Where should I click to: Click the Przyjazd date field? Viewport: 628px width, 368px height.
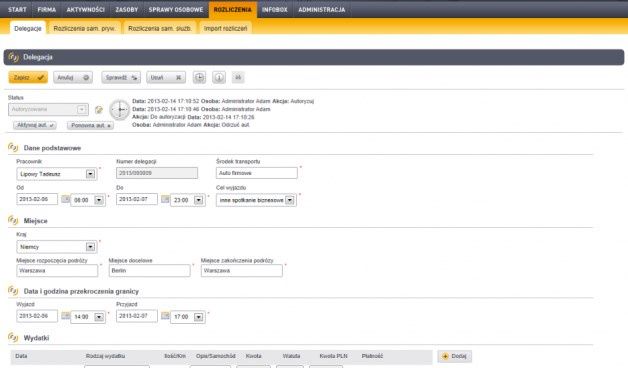137,316
